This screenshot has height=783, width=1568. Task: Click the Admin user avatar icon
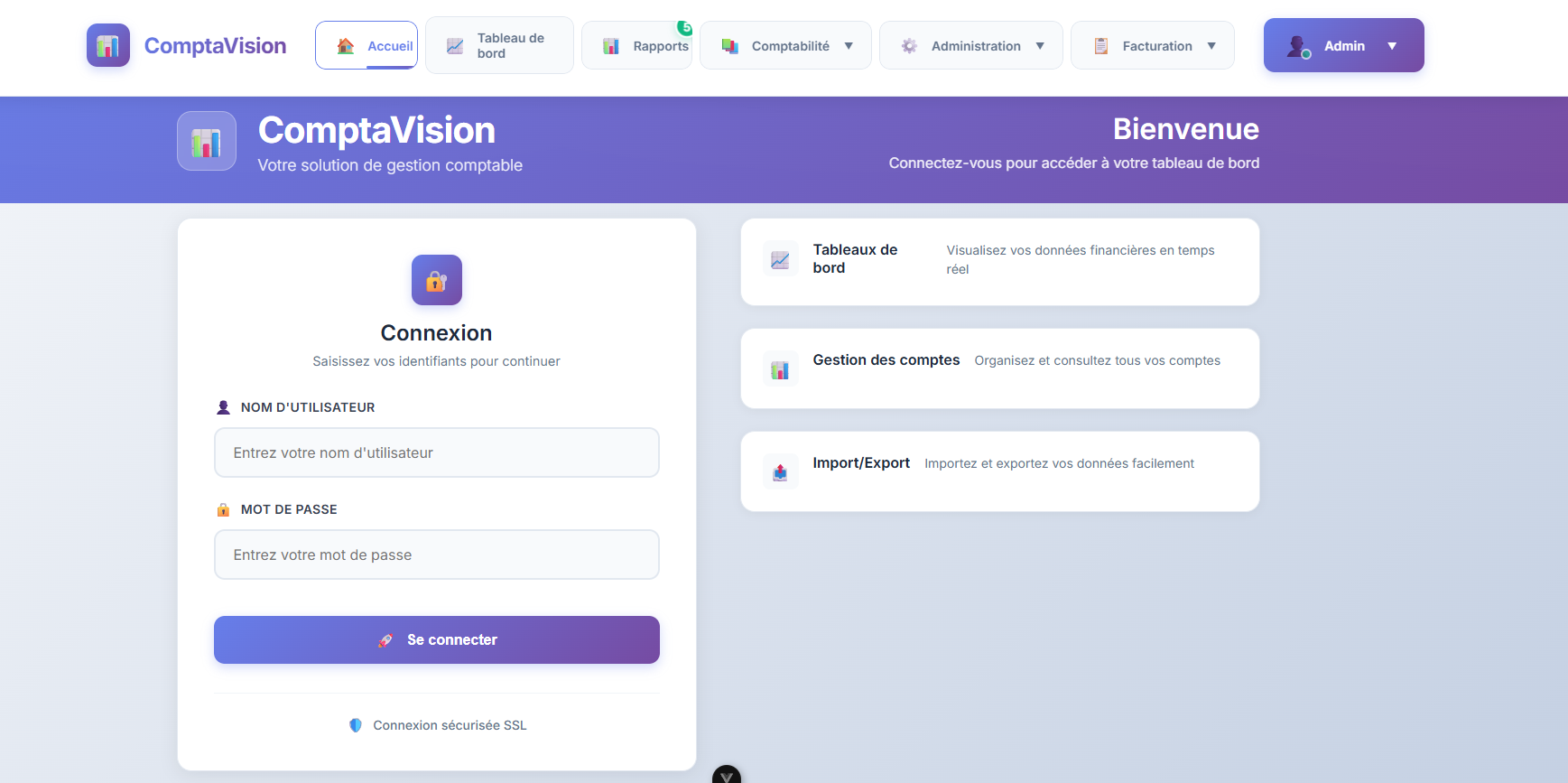(1298, 46)
